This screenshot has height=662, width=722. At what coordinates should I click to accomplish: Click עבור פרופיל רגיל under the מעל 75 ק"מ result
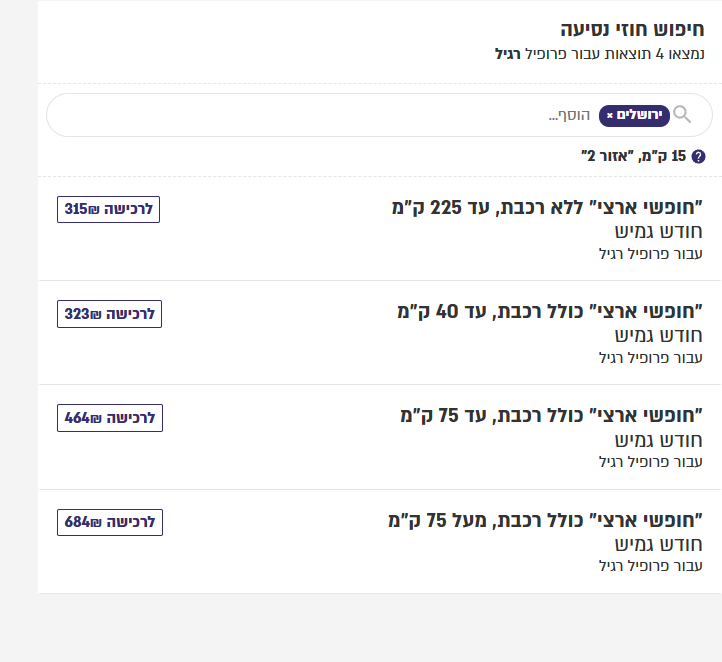tap(651, 566)
